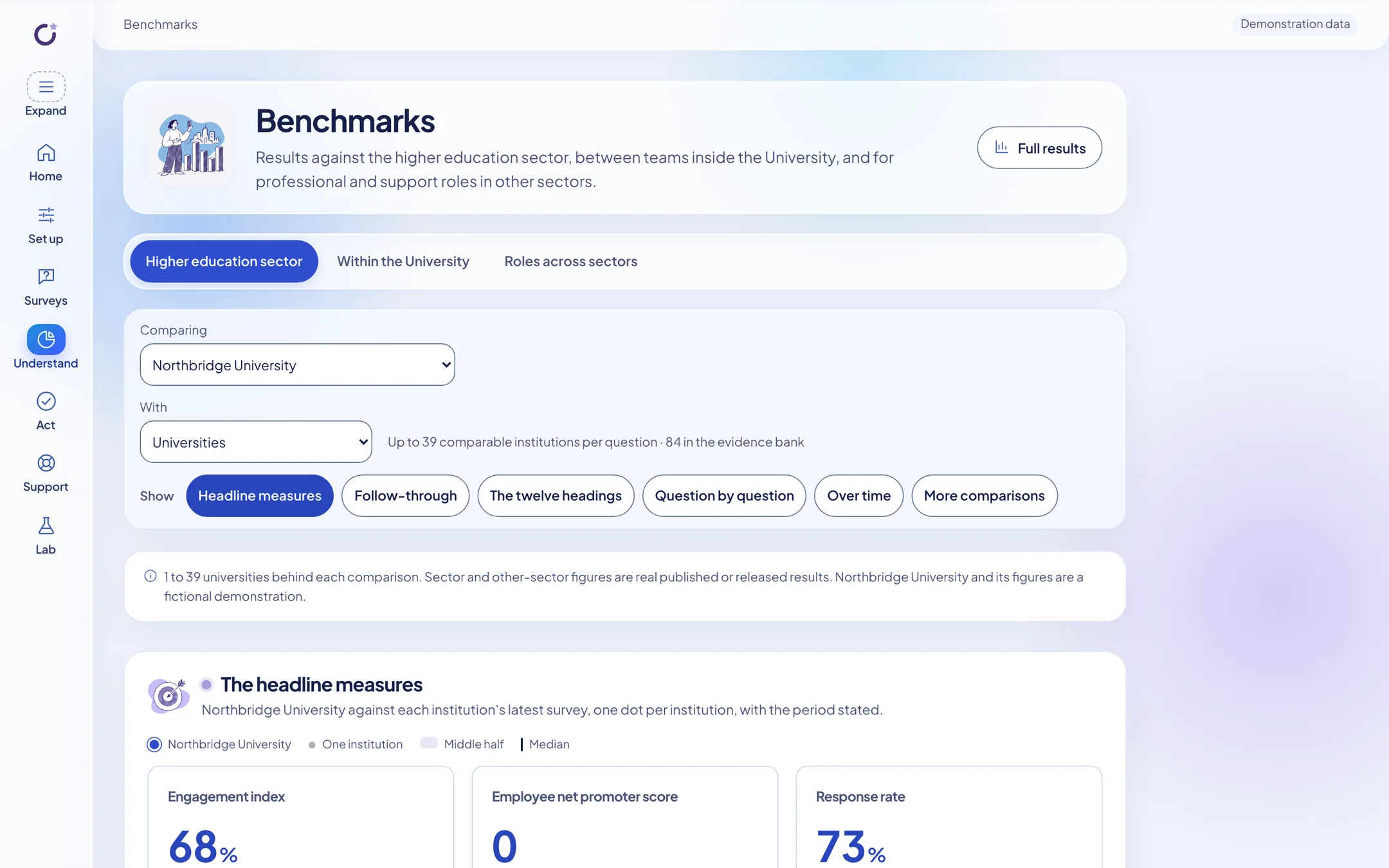Select the Understand sidebar icon
Screen dimensions: 1389x868
pos(46,339)
